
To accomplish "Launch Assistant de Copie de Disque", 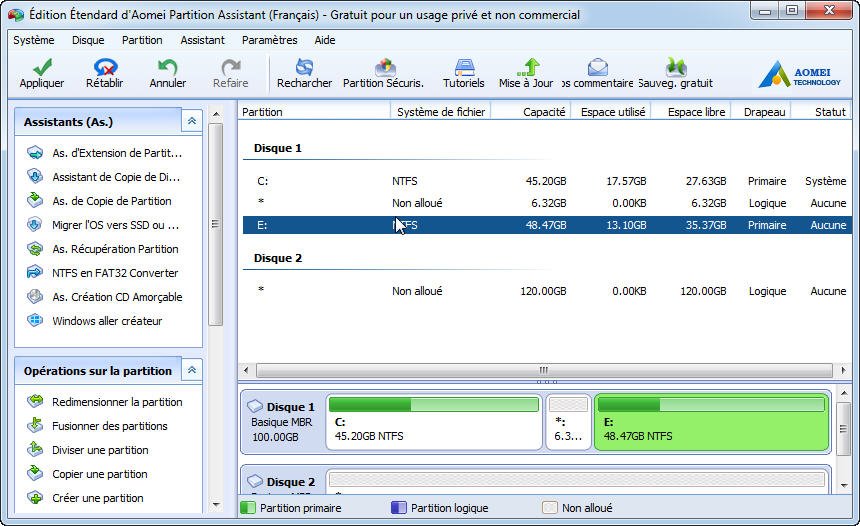I will click(x=103, y=177).
